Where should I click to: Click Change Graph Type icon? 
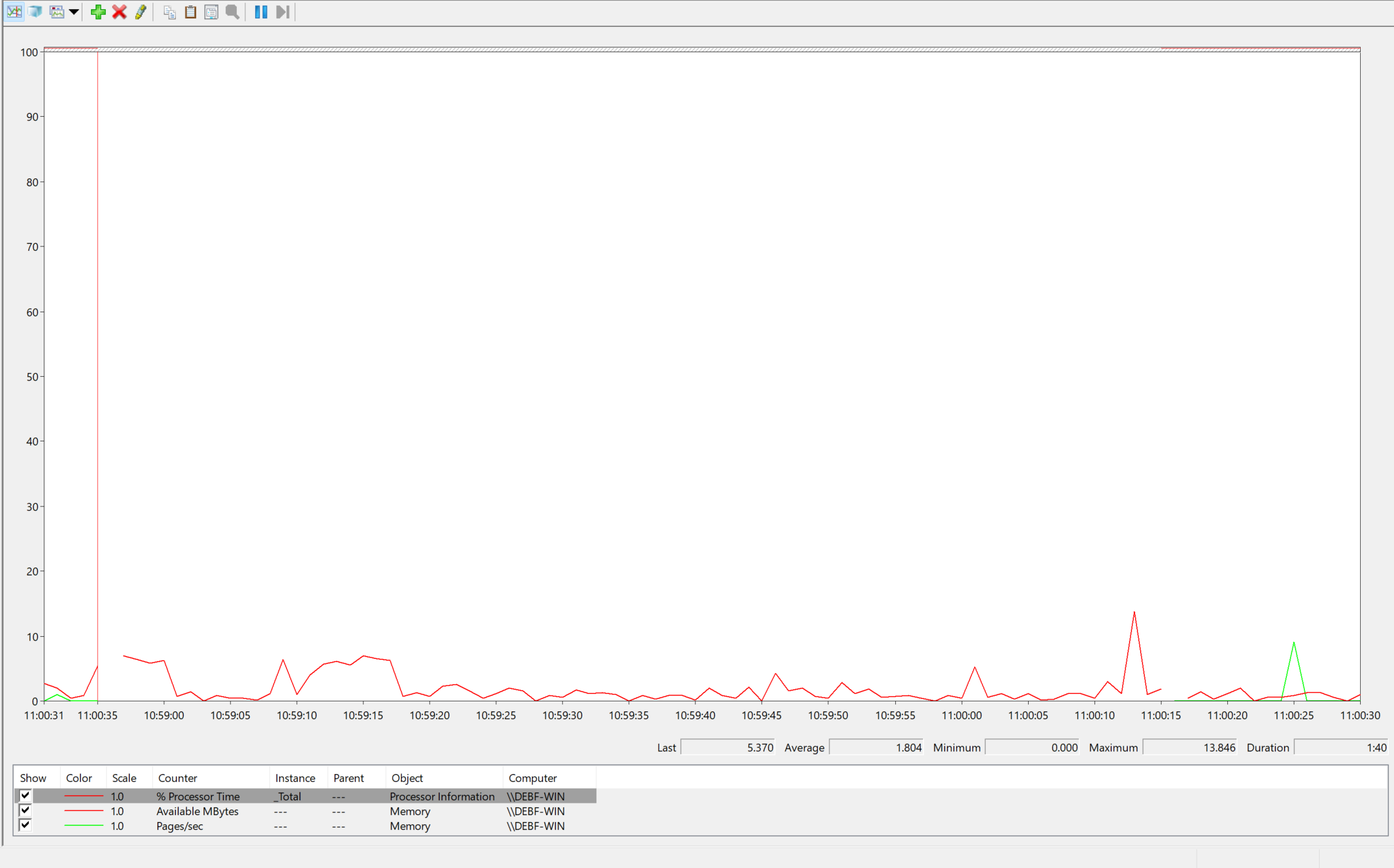tap(57, 12)
